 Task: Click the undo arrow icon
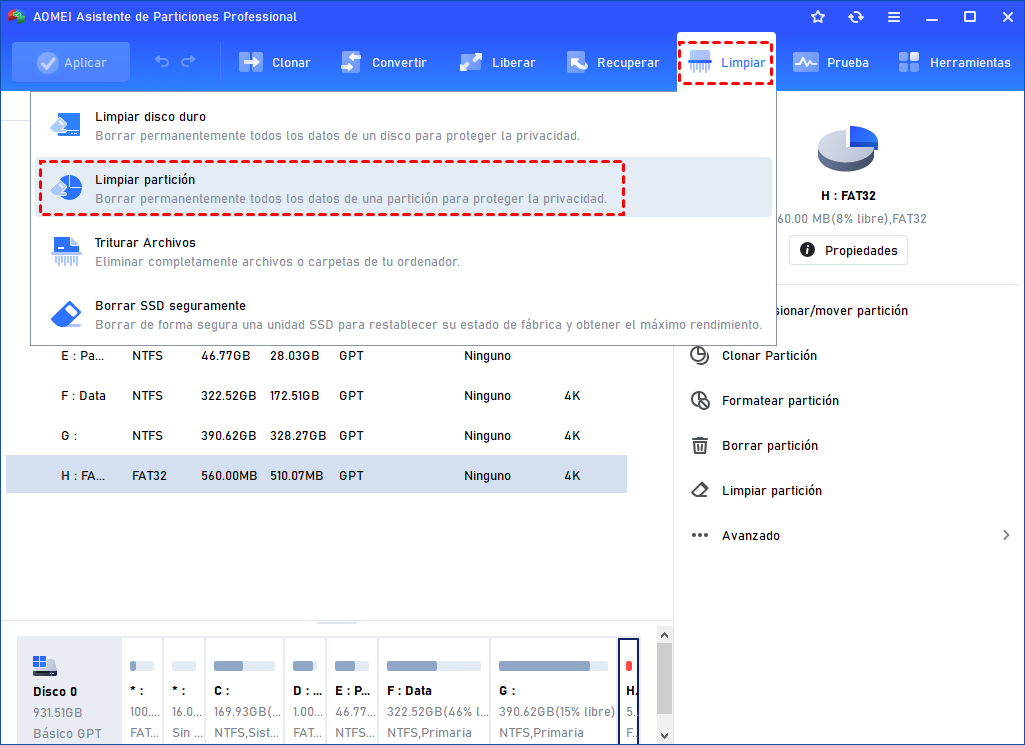(161, 61)
